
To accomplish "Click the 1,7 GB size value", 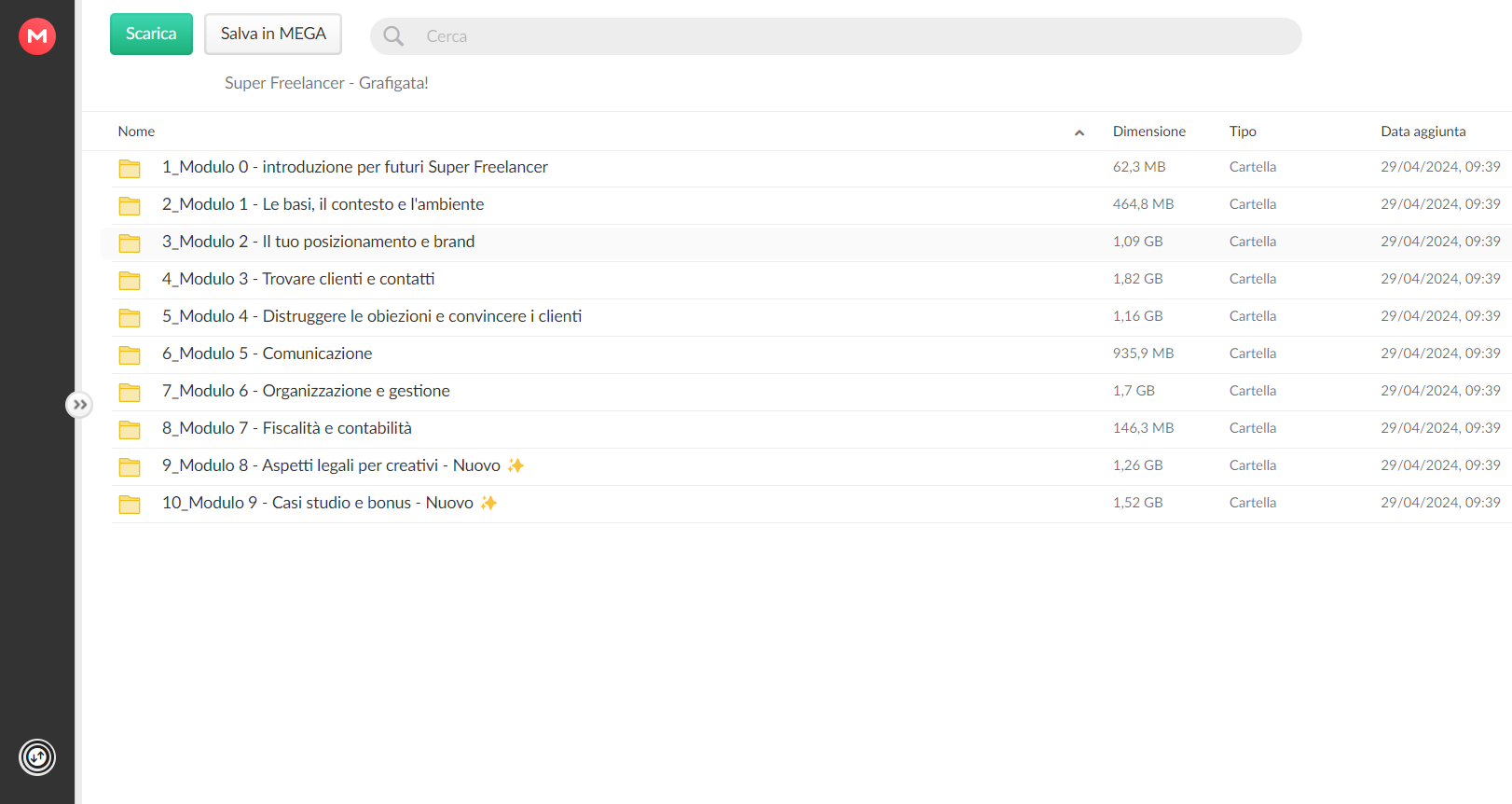I will coord(1134,391).
